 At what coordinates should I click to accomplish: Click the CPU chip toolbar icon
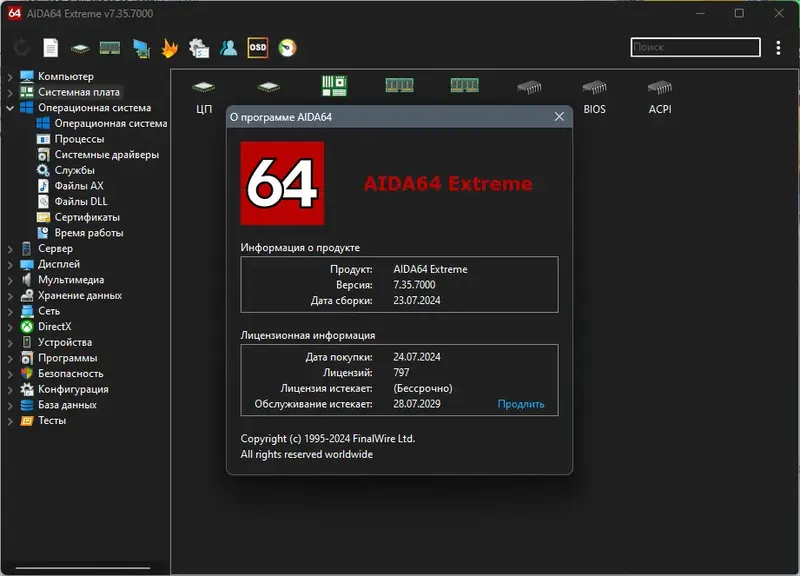click(x=80, y=48)
